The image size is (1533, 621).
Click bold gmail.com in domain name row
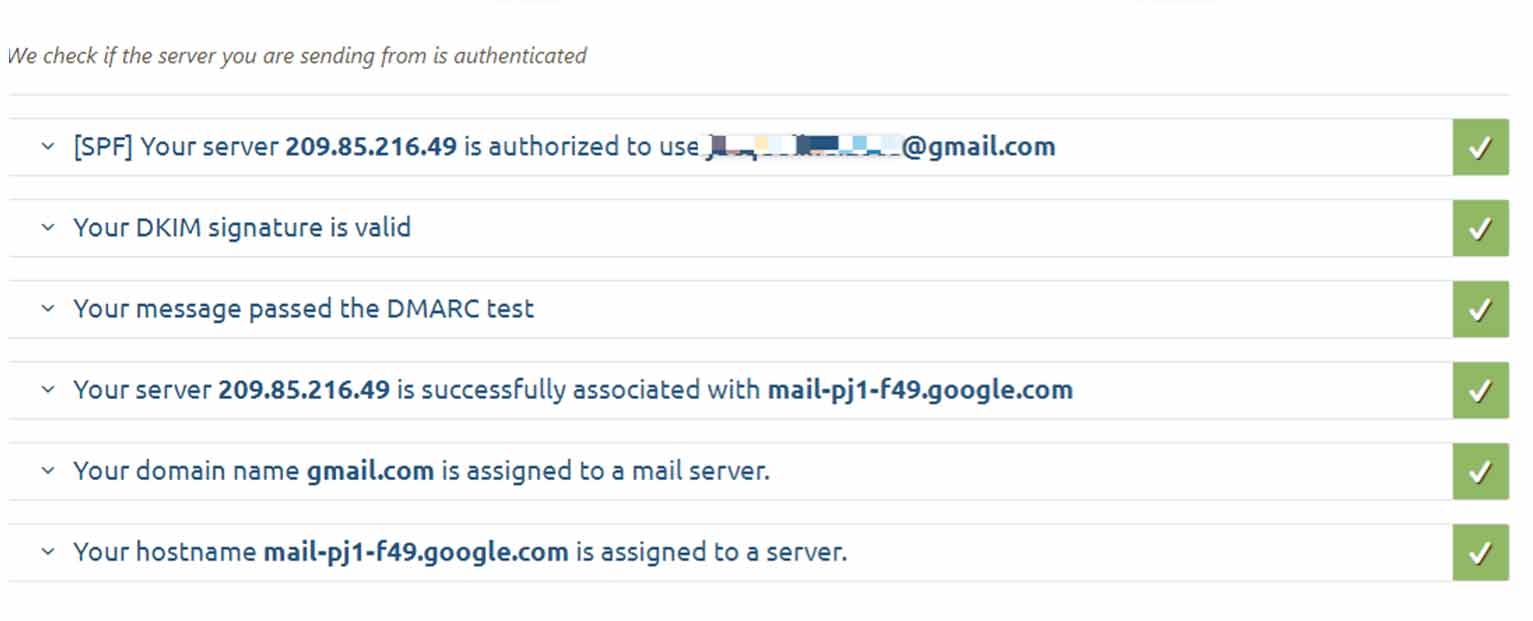point(370,471)
